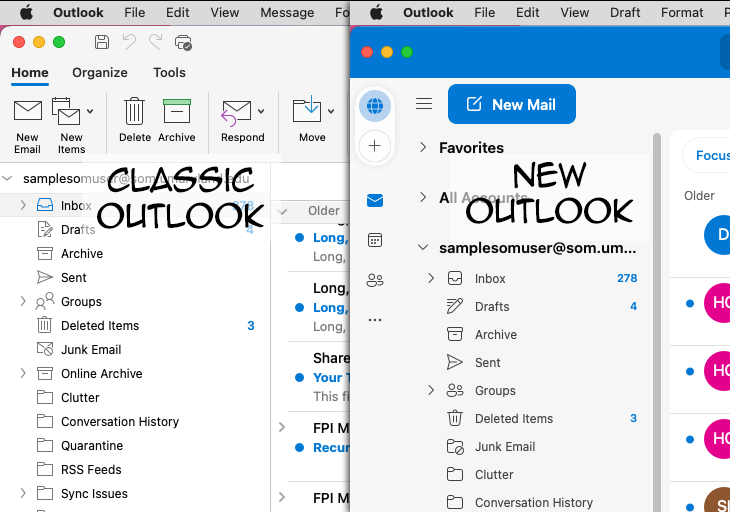730x512 pixels.
Task: Click the Mail icon in New Outlook sidebar
Action: [375, 201]
